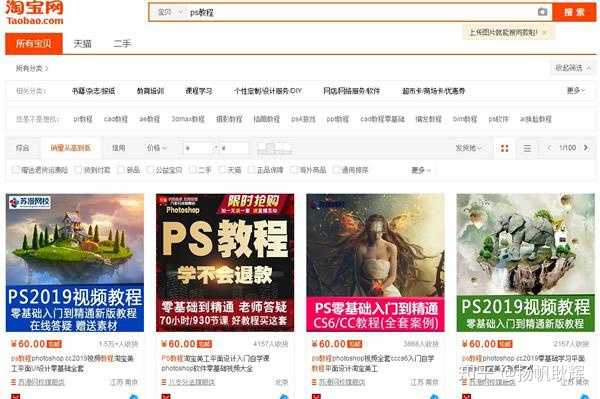Switch to grid view icon

505,148
